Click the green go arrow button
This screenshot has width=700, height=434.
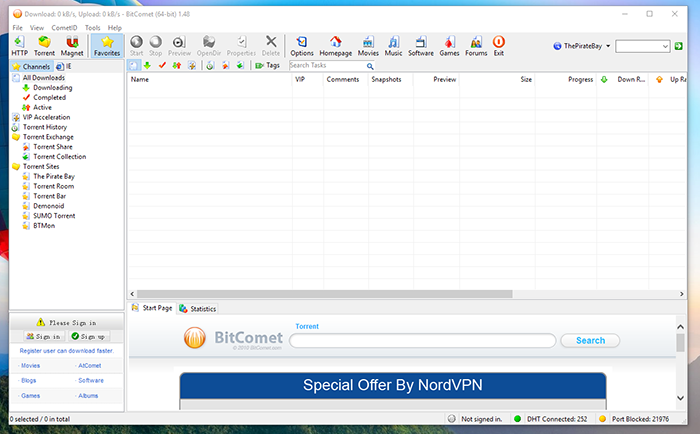tap(679, 46)
